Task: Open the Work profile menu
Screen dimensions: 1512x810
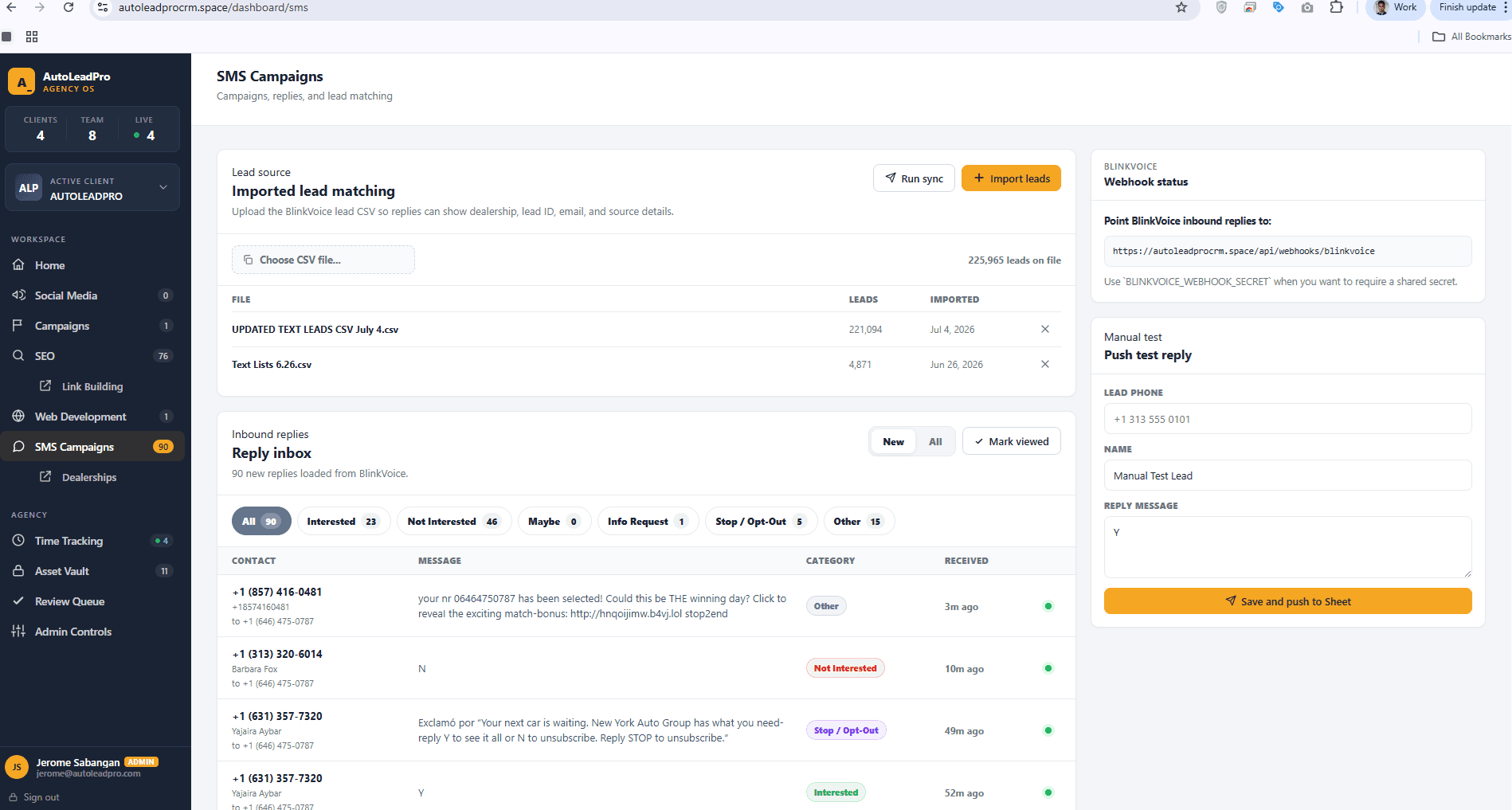Action: tap(1396, 7)
